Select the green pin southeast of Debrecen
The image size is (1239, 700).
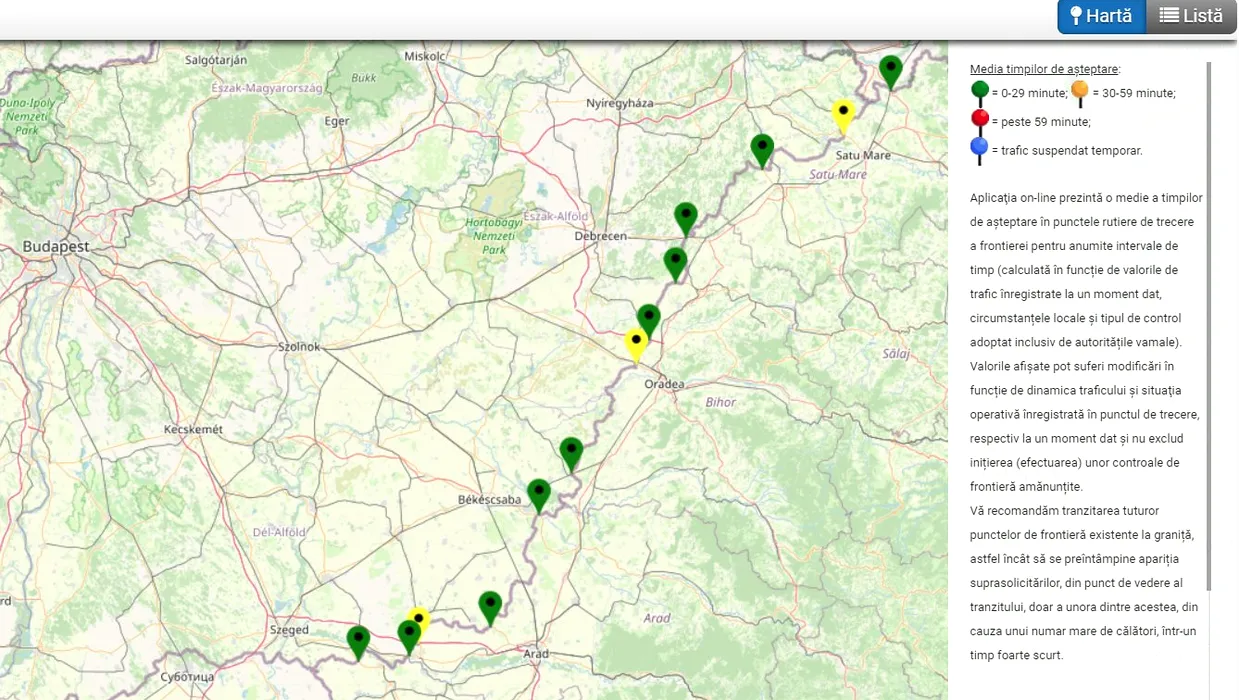point(675,265)
